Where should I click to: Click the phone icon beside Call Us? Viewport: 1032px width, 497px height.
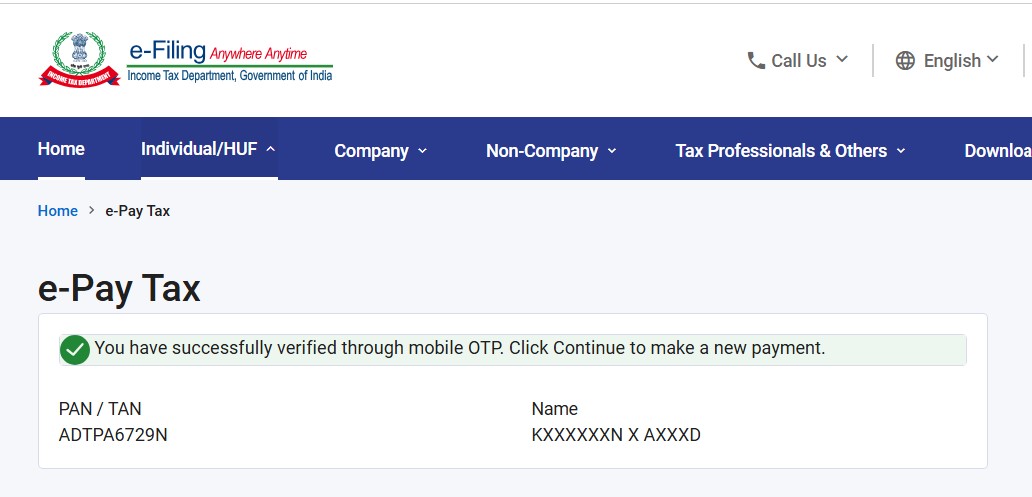pyautogui.click(x=756, y=61)
